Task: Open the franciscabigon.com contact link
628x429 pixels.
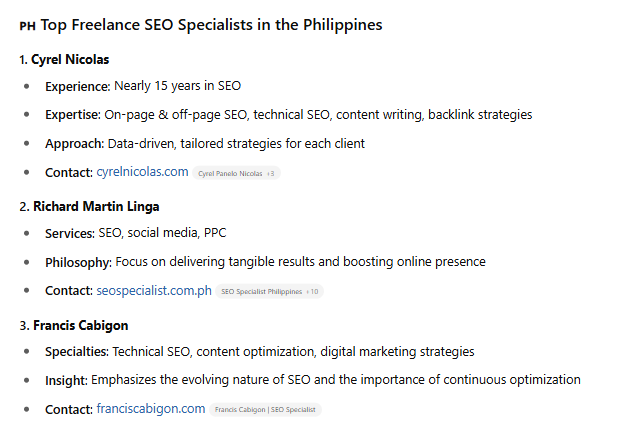Action: click(x=151, y=409)
